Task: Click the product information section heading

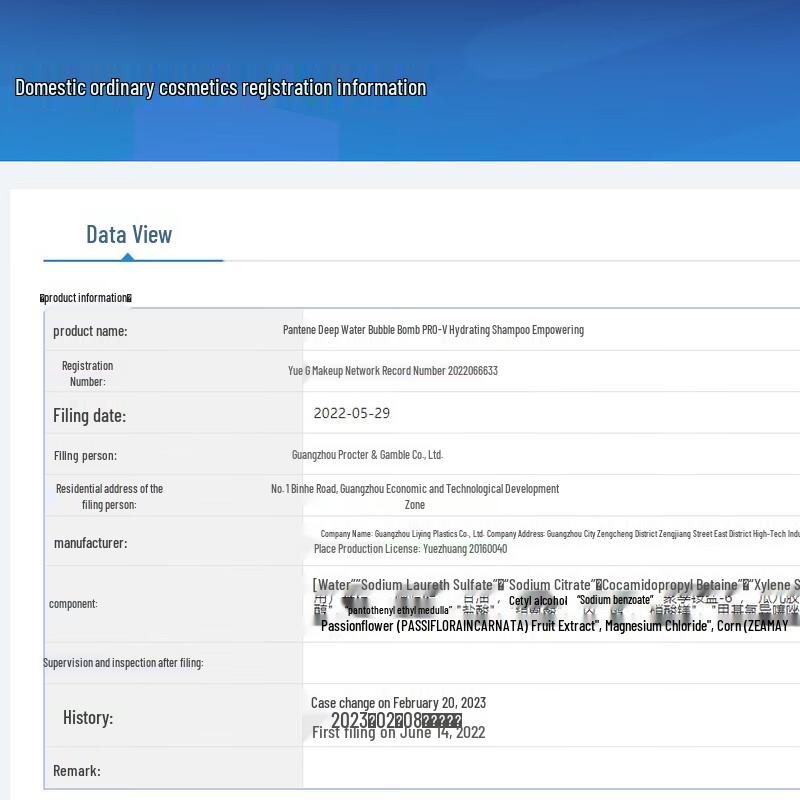Action: [86, 298]
